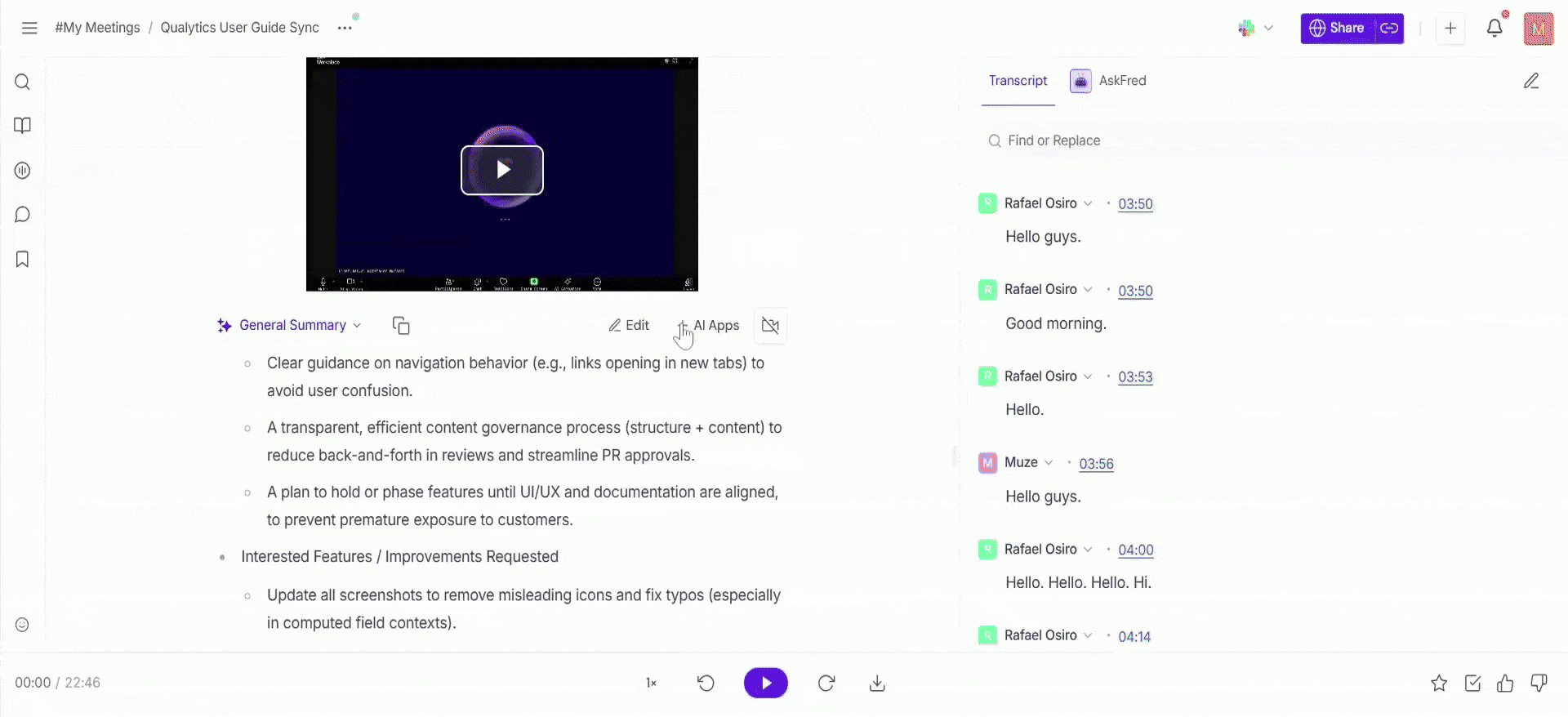
Task: Open the hamburger navigation menu
Action: 29,28
